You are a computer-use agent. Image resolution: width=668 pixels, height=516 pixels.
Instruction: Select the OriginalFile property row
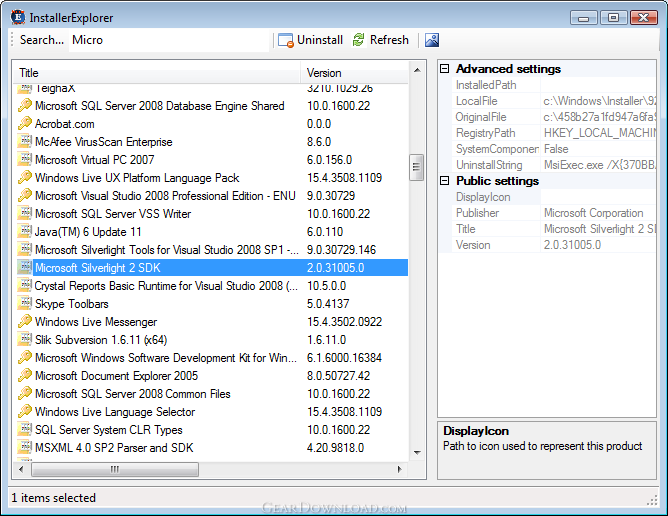point(553,117)
